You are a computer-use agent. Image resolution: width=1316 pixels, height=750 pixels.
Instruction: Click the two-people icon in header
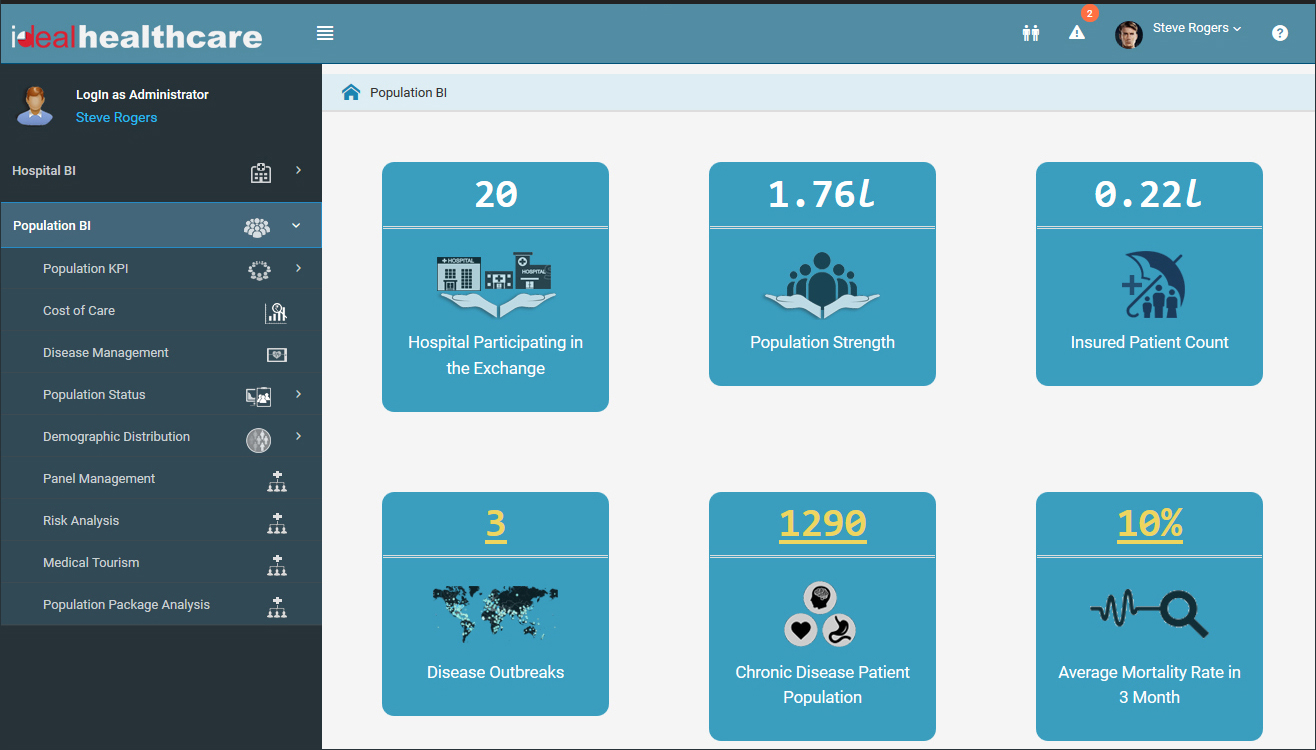pos(1031,33)
